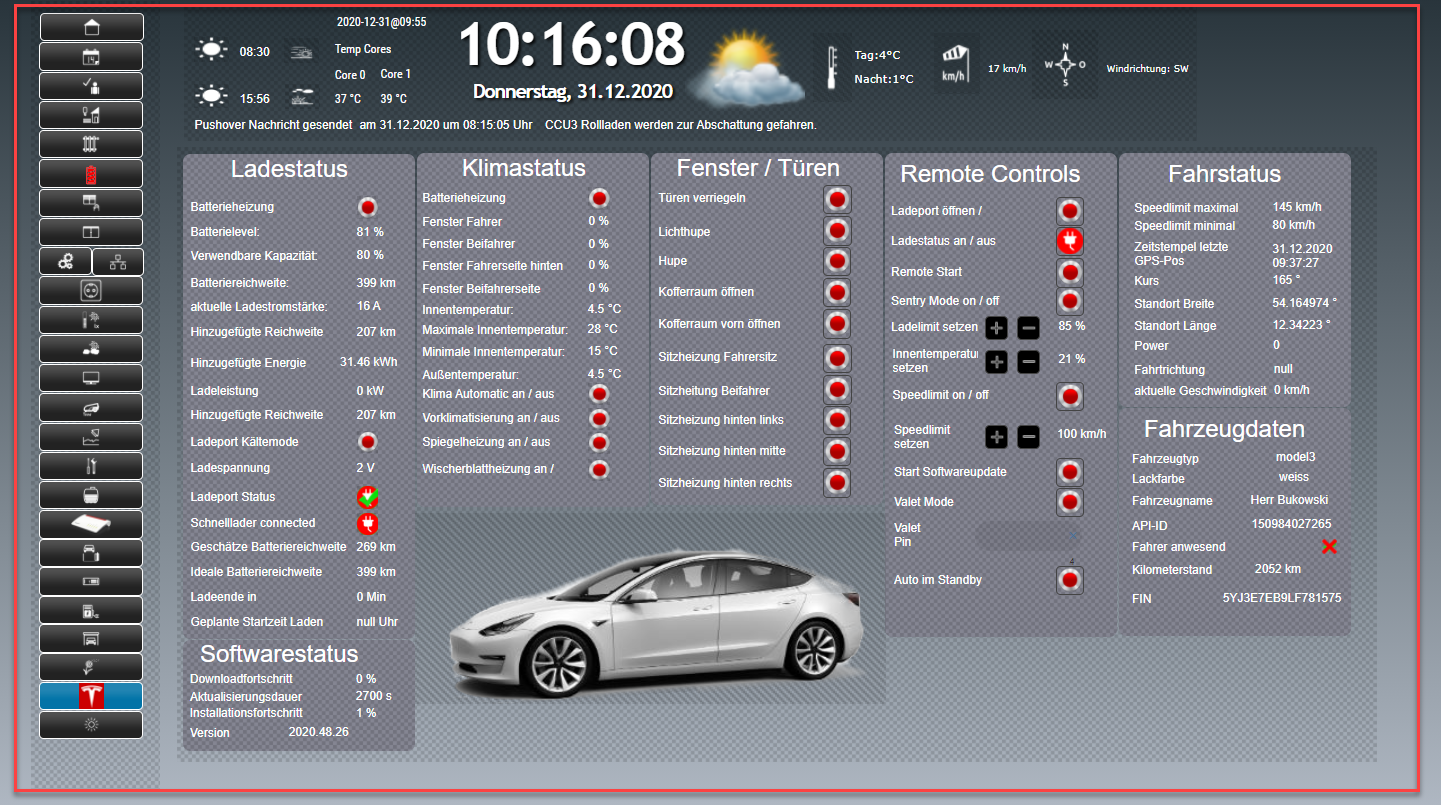
Task: Open the Fritzbox router sidebar button
Action: click(91, 524)
